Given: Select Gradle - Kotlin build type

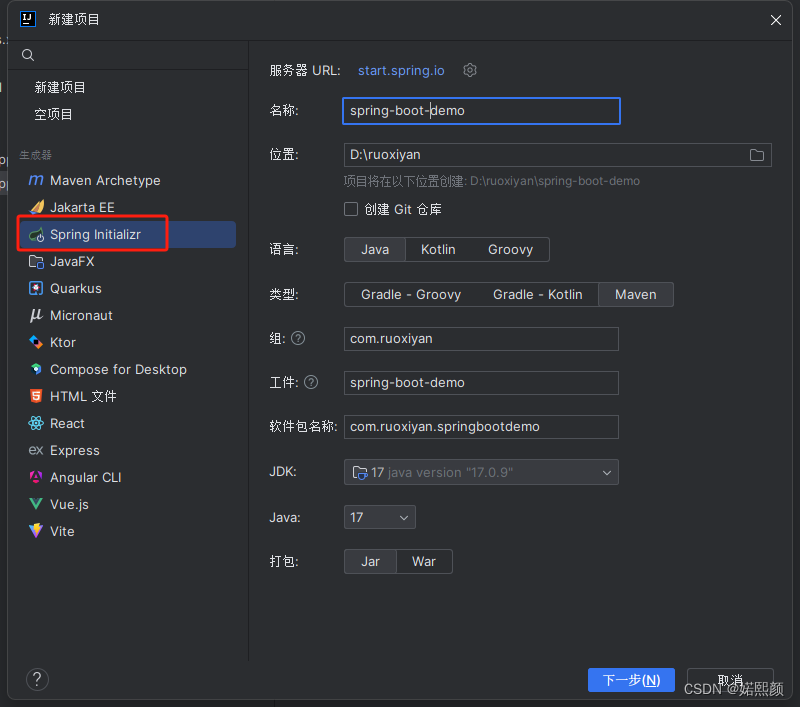Looking at the screenshot, I should point(538,294).
